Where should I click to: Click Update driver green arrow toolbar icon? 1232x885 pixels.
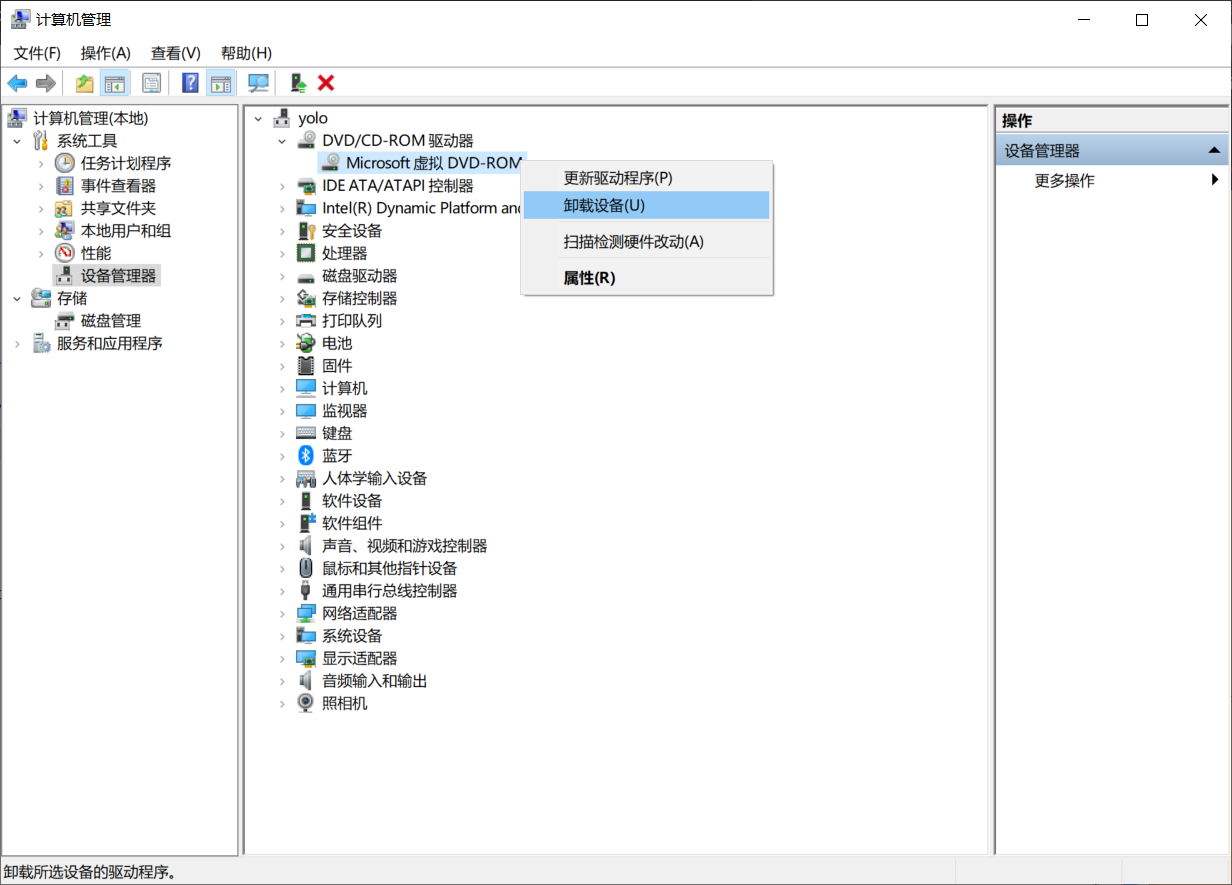pyautogui.click(x=297, y=83)
